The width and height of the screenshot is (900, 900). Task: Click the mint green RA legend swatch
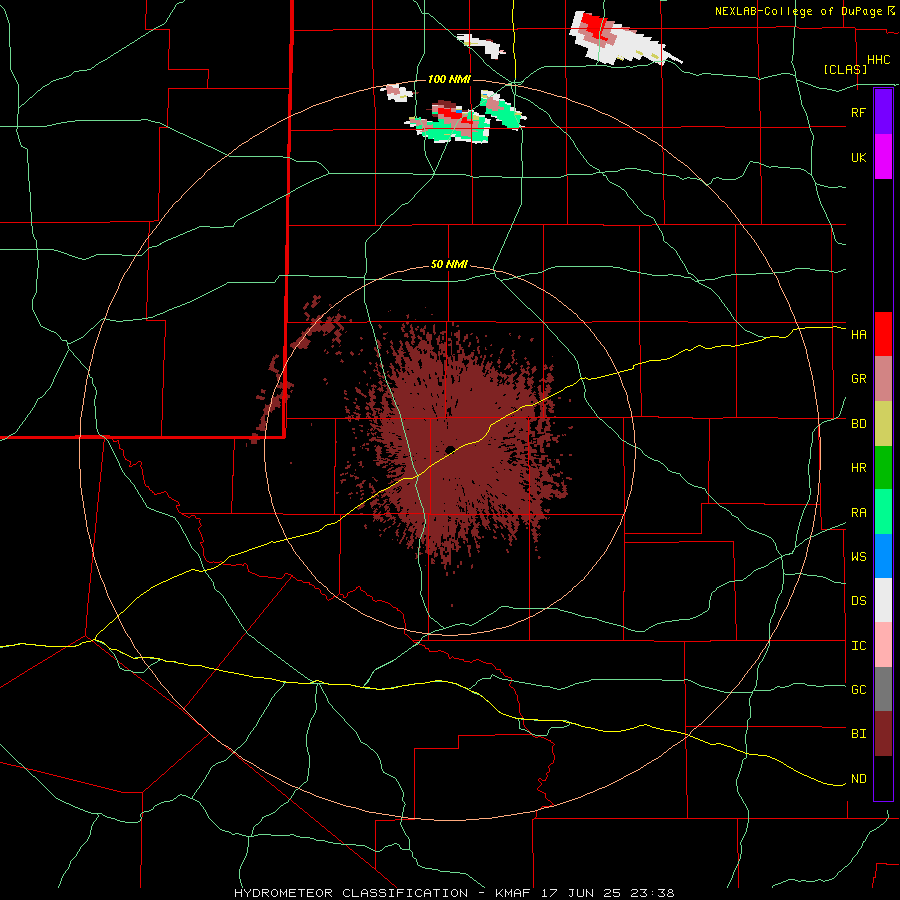[x=883, y=512]
